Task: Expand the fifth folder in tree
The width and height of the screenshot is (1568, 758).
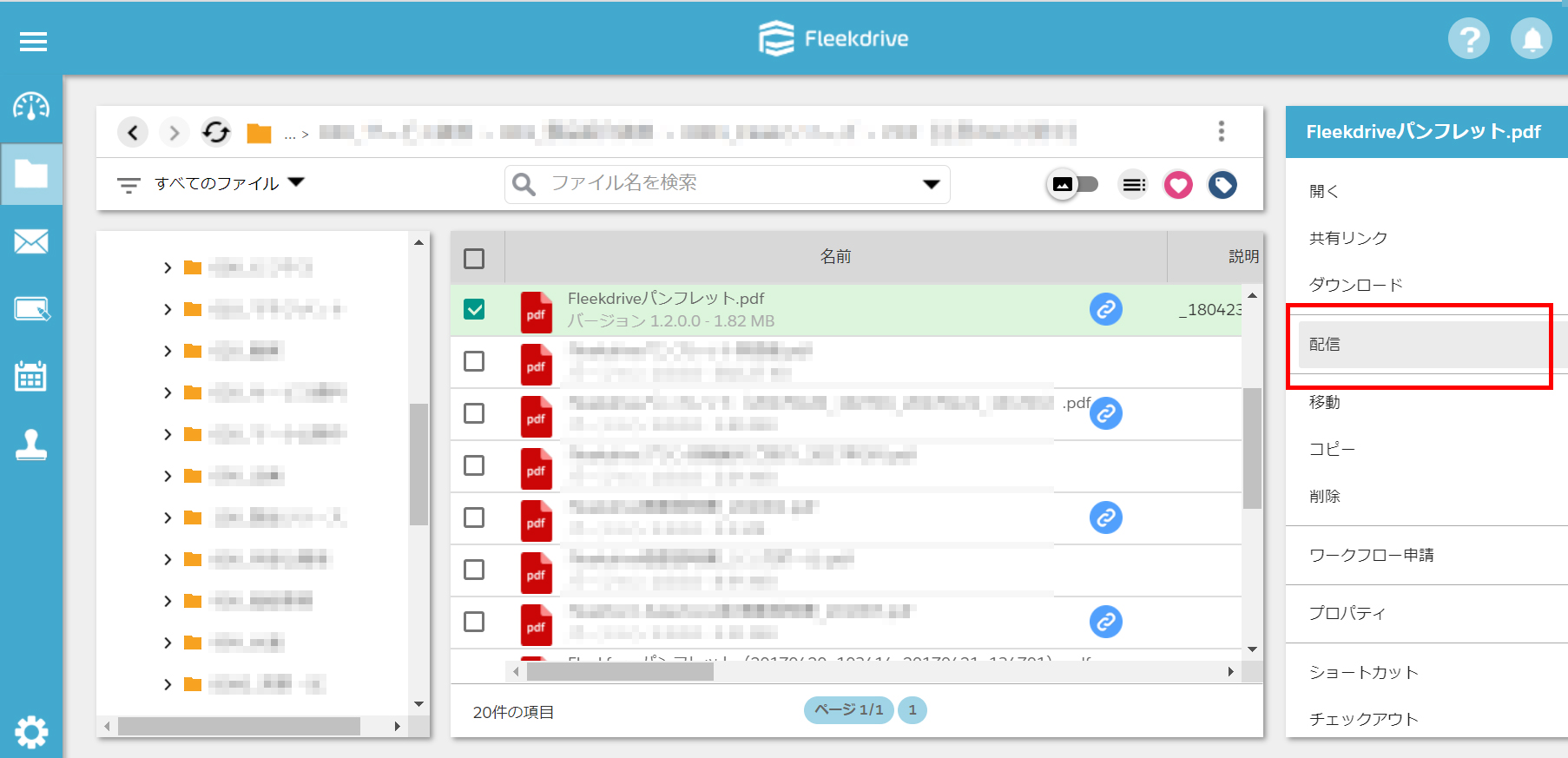Action: (168, 434)
